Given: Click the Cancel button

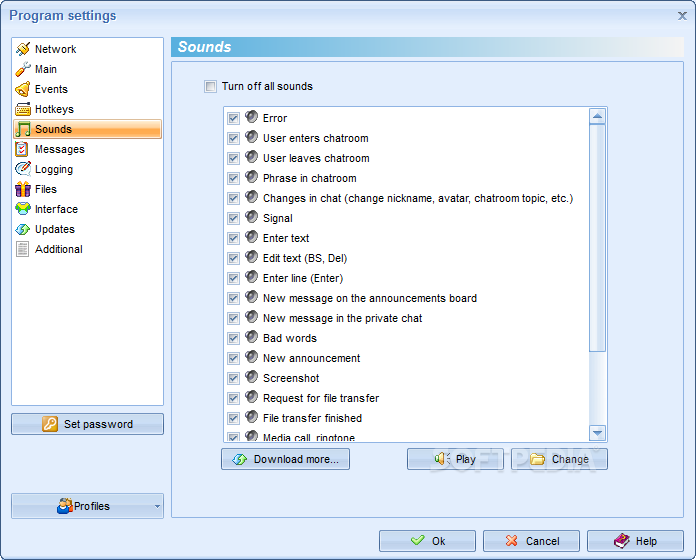Looking at the screenshot, I should (x=531, y=541).
